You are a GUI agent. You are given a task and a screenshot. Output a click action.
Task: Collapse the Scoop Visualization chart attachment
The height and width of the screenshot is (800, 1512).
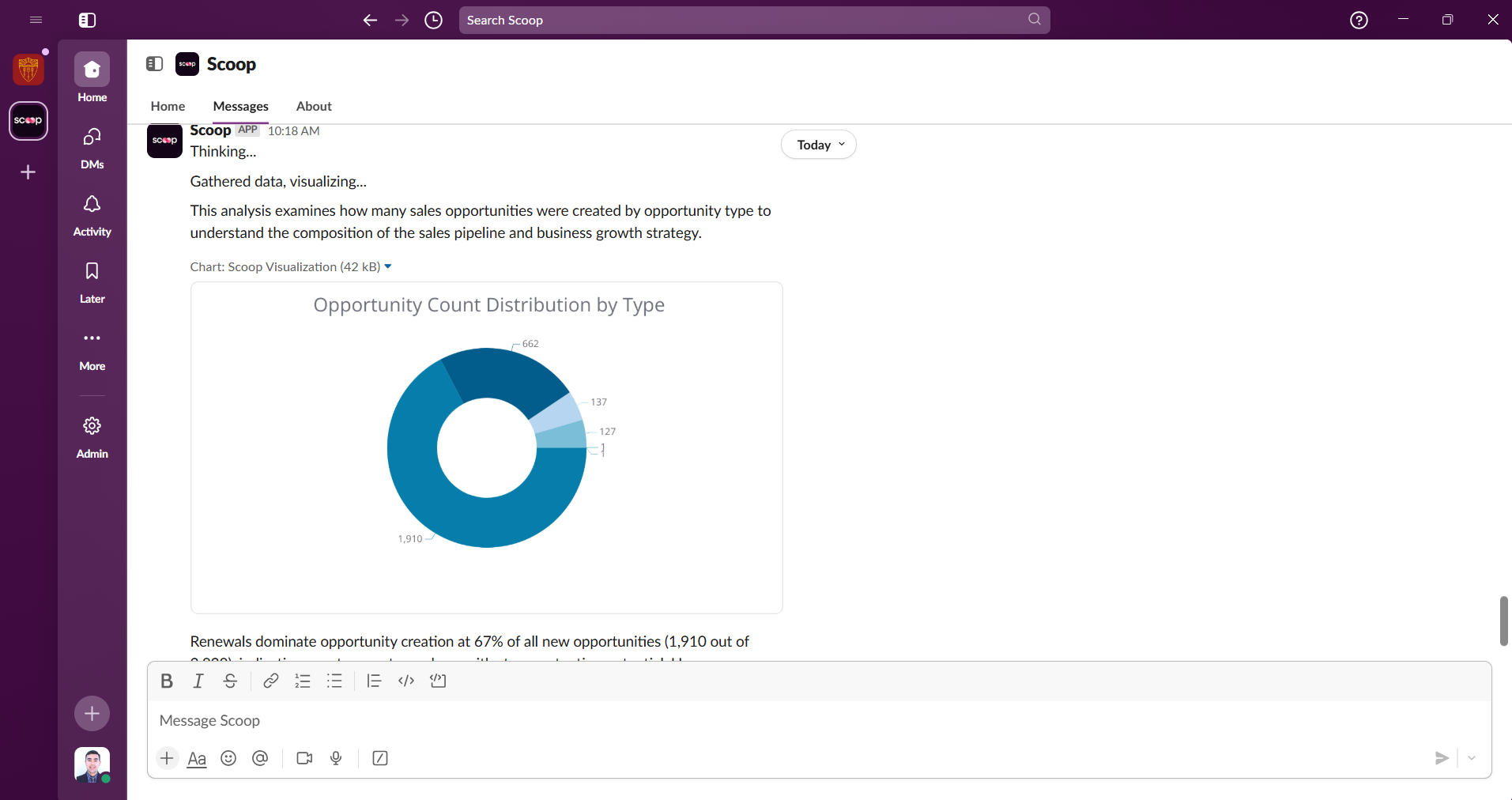[x=388, y=266]
